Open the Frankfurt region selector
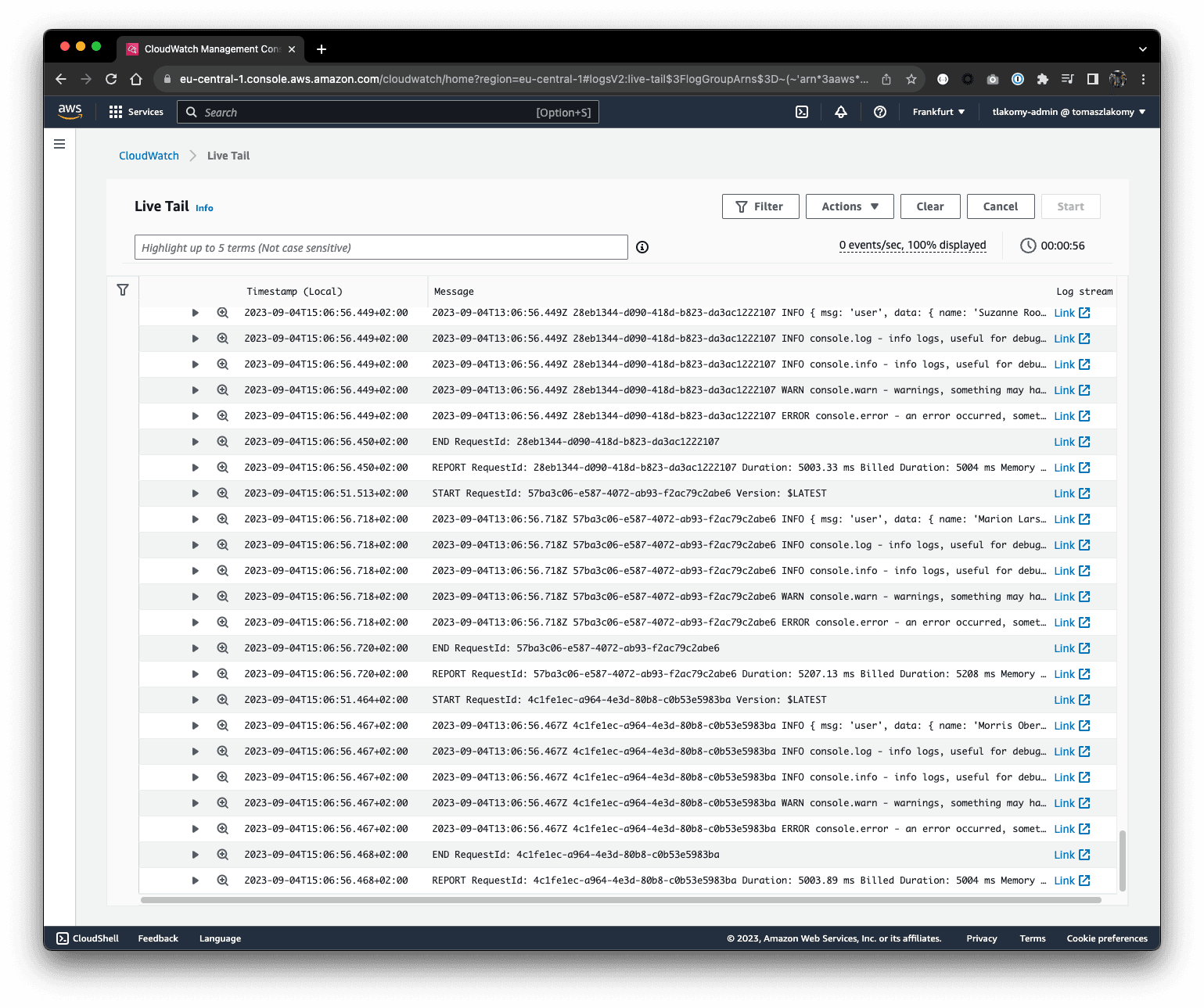Screen dimensions: 1204x1008 point(939,112)
